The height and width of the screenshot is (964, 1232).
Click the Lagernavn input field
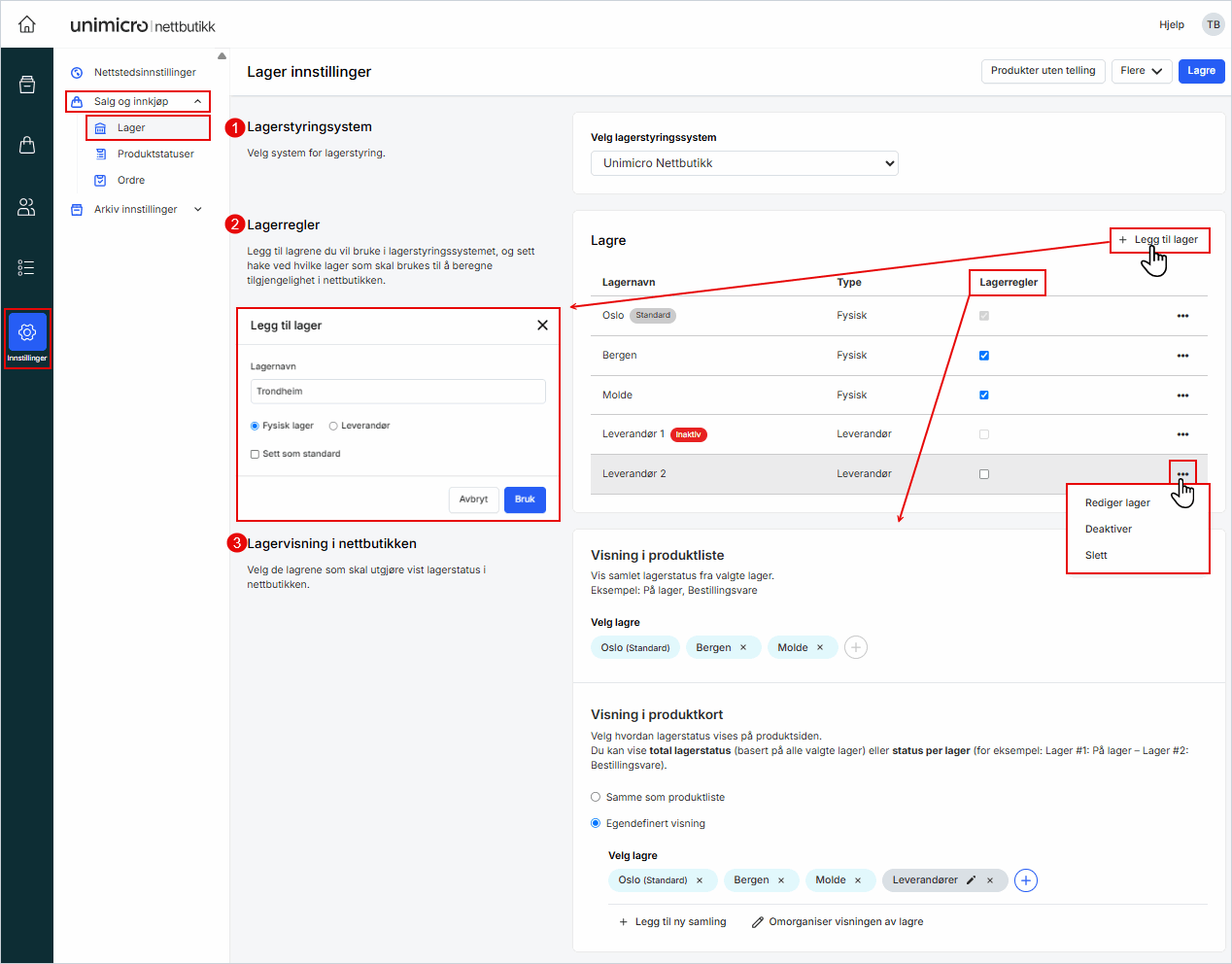point(397,392)
